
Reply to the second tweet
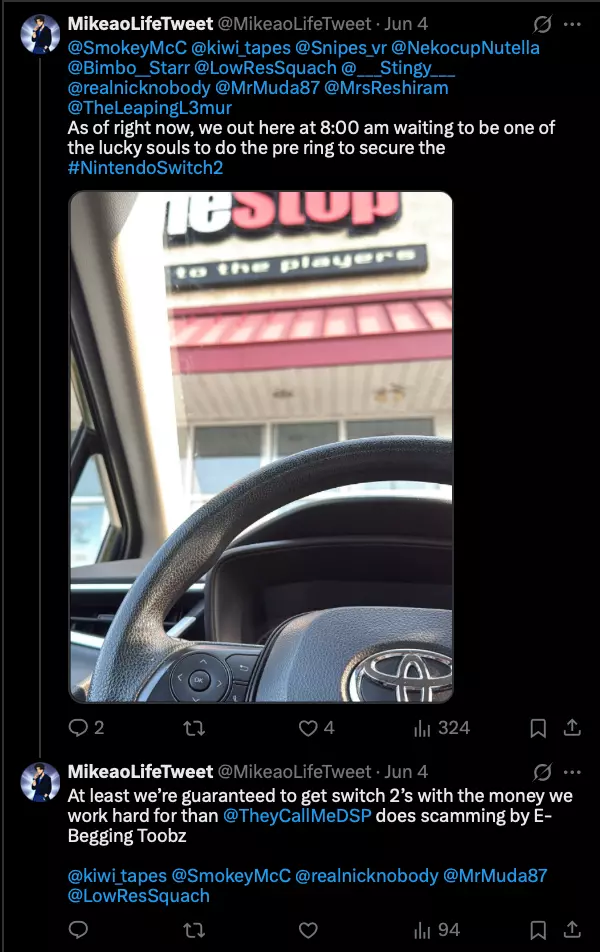point(78,930)
